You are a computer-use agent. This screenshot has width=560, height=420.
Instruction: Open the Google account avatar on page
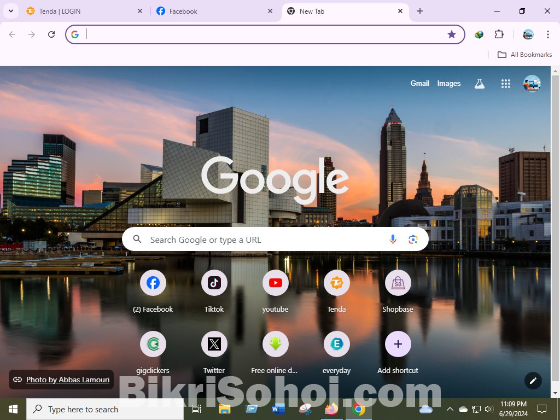532,84
